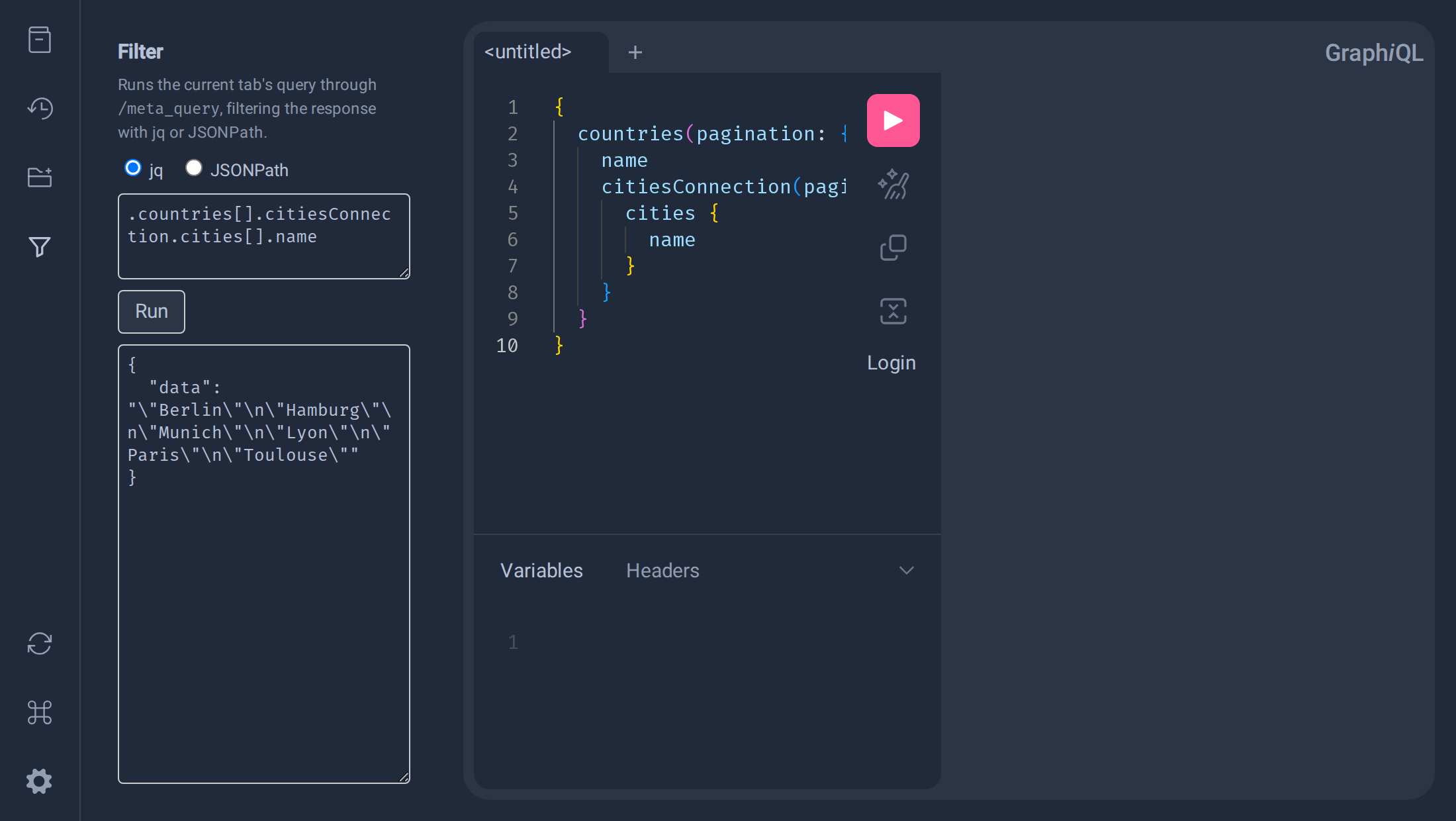This screenshot has width=1456, height=821.
Task: Prettify the query with the broom icon
Action: tap(893, 184)
